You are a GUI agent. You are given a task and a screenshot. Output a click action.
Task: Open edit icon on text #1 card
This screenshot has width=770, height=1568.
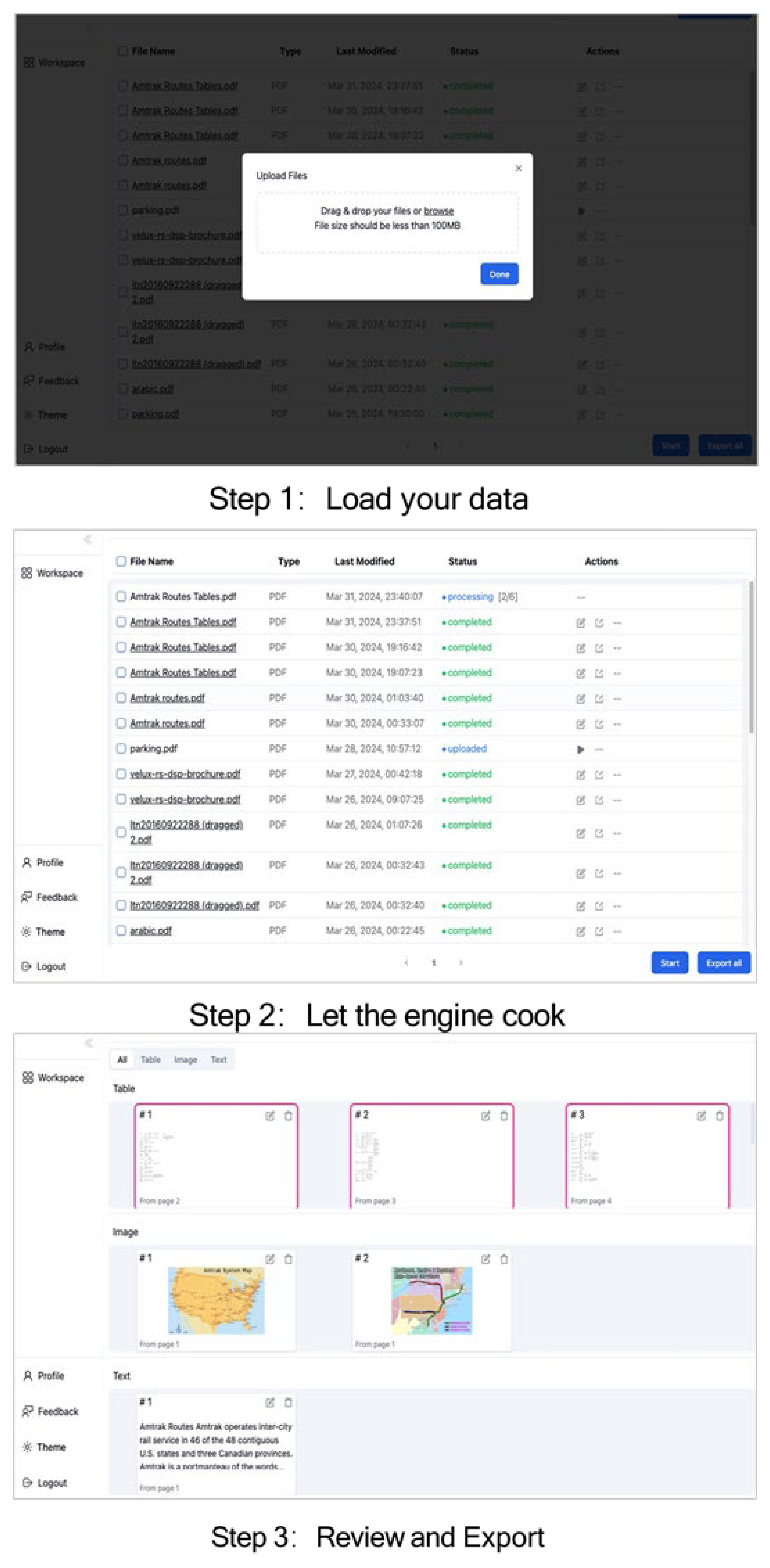tap(270, 1402)
